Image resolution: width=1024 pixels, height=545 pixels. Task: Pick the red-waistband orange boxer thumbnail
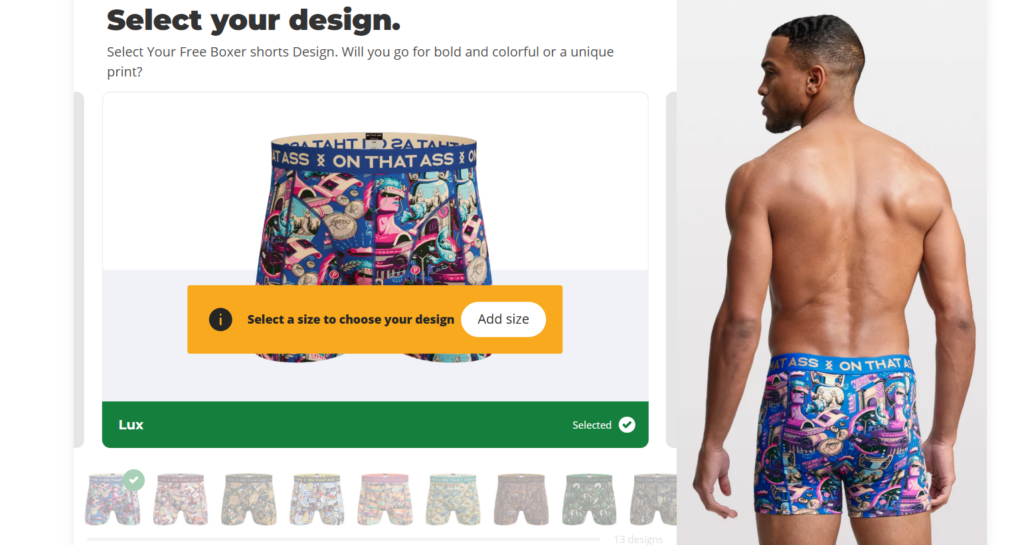(x=385, y=499)
